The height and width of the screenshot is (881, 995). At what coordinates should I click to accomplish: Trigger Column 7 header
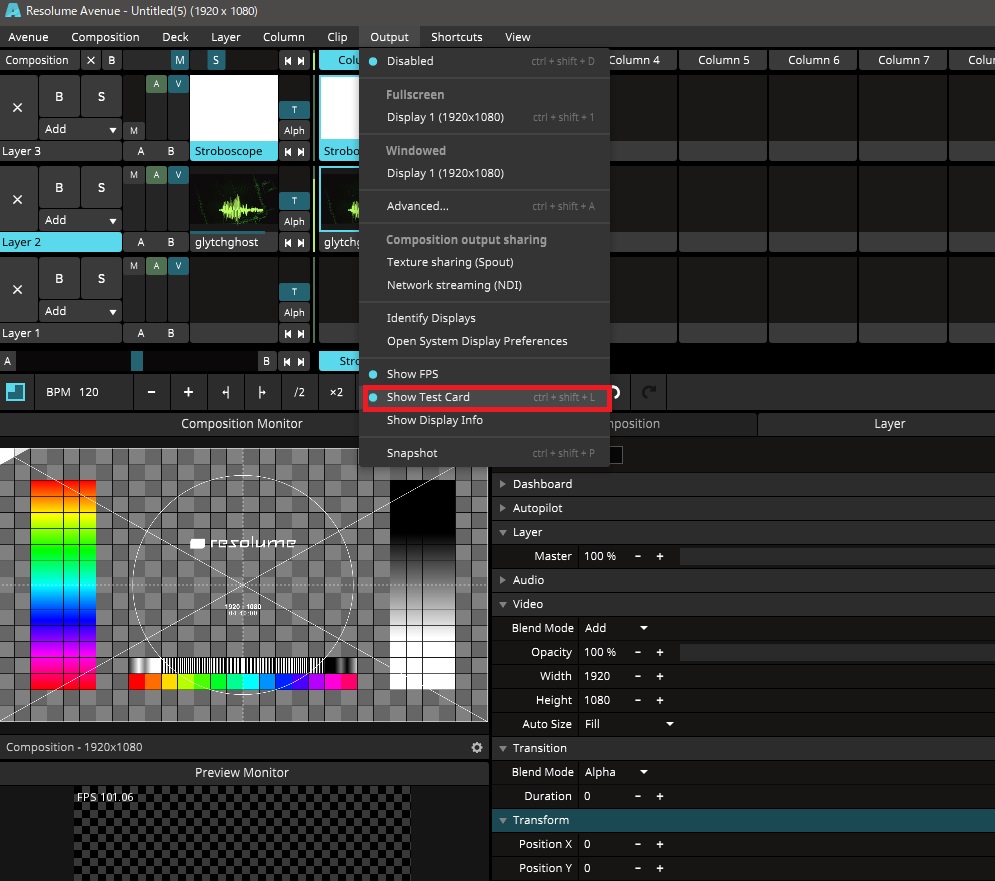coord(904,60)
